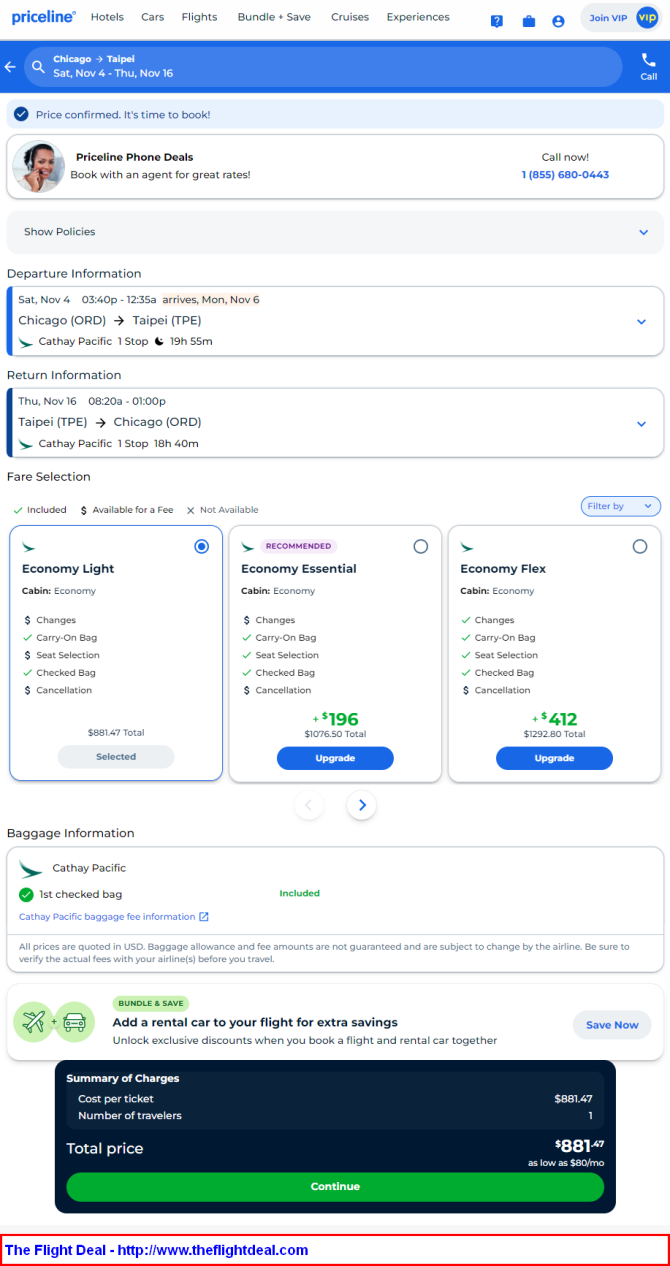The width and height of the screenshot is (670, 1266).
Task: Click the green Continue button
Action: [335, 1187]
